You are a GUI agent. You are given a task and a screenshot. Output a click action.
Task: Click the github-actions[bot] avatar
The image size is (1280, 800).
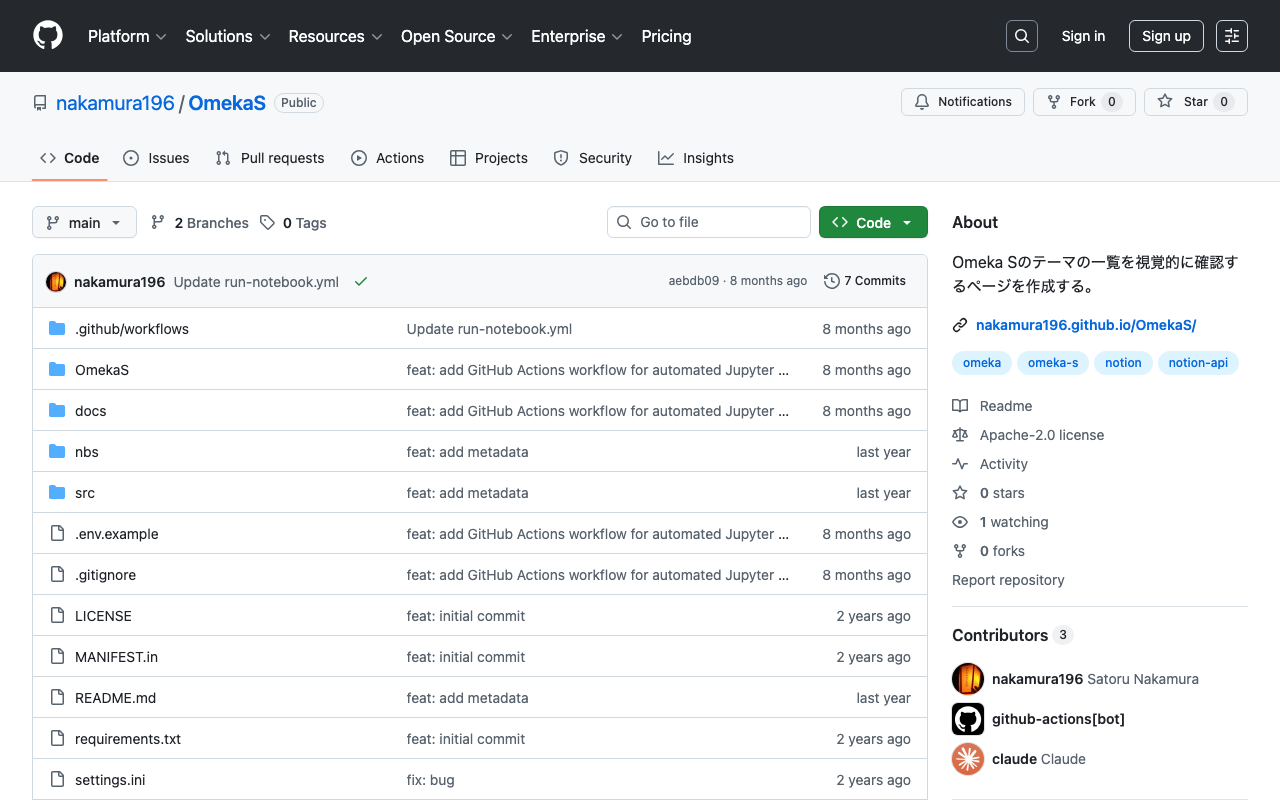(x=967, y=719)
